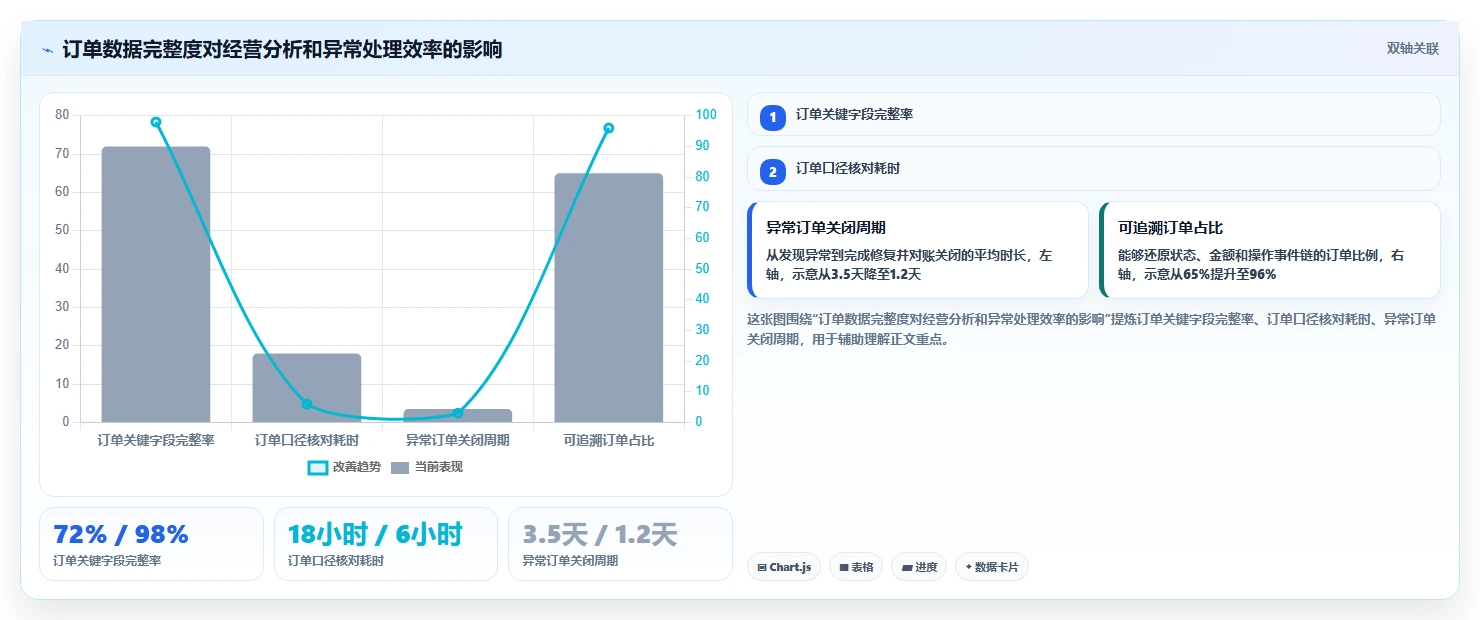Click the 72% / 98% stat card
This screenshot has width=1480, height=620.
click(x=151, y=544)
